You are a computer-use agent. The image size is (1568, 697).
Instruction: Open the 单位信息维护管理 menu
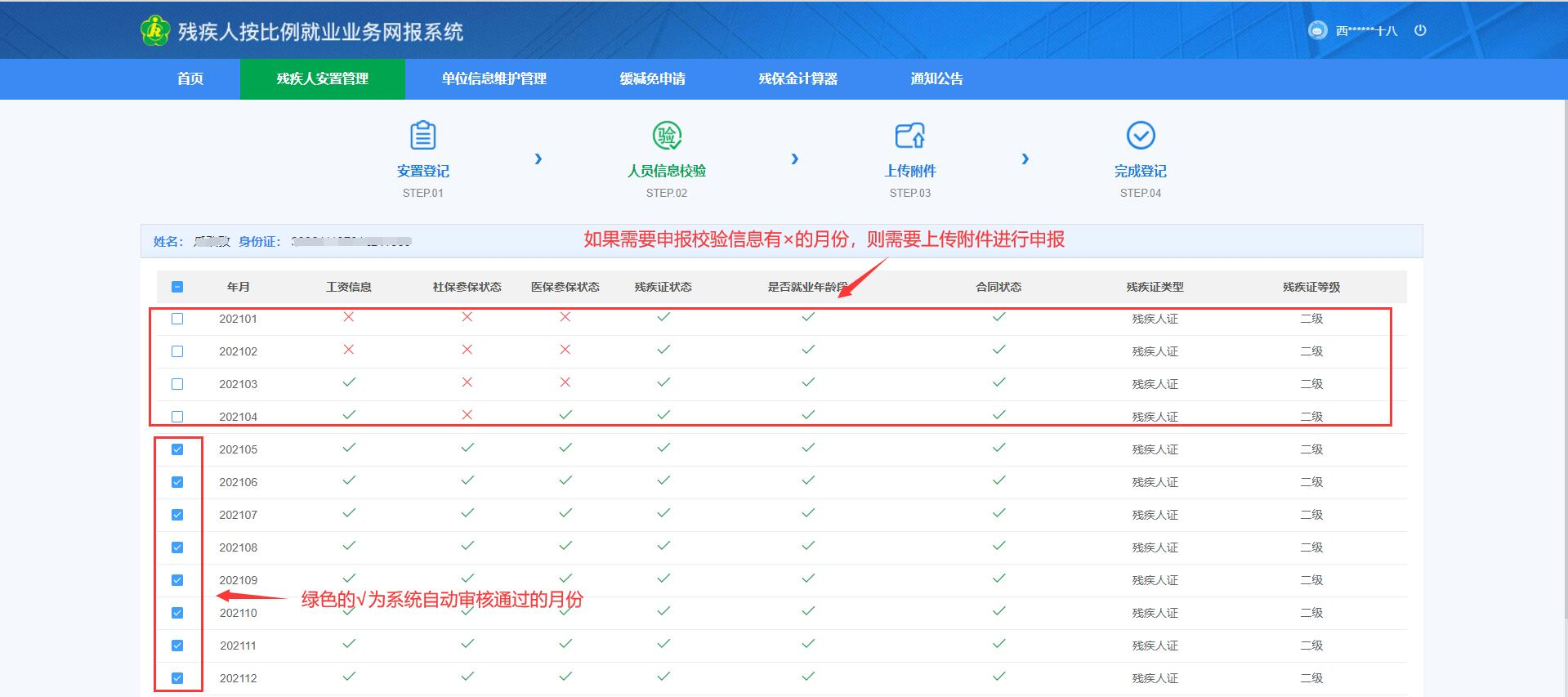[x=494, y=79]
